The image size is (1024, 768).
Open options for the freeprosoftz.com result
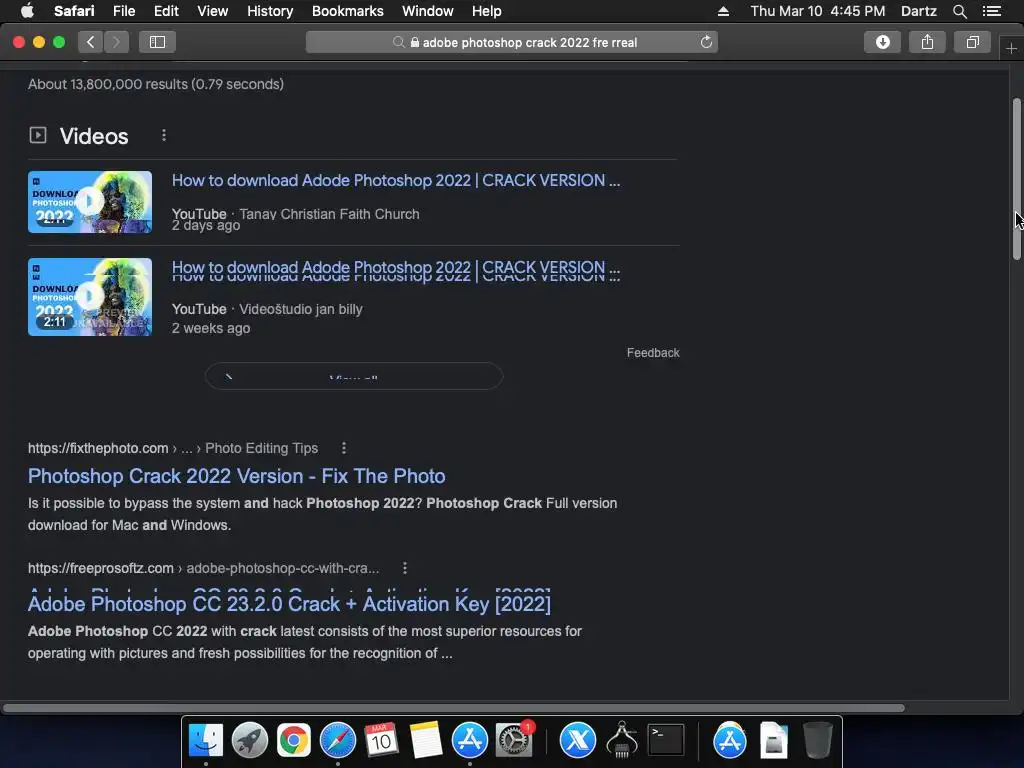(x=405, y=568)
